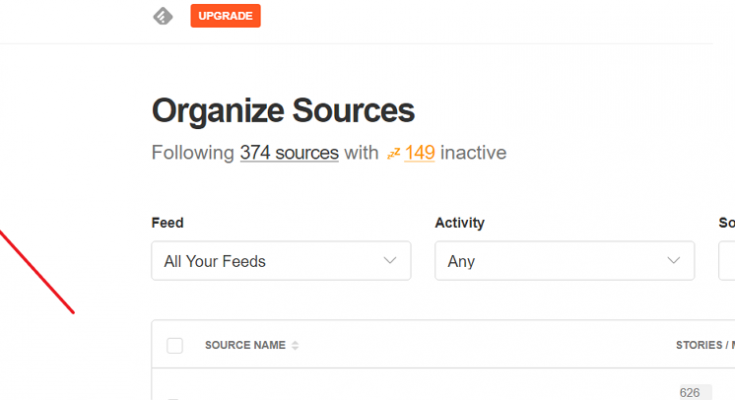Screen dimensions: 735x400
Task: Click the 626 stories count badge
Action: pos(695,392)
